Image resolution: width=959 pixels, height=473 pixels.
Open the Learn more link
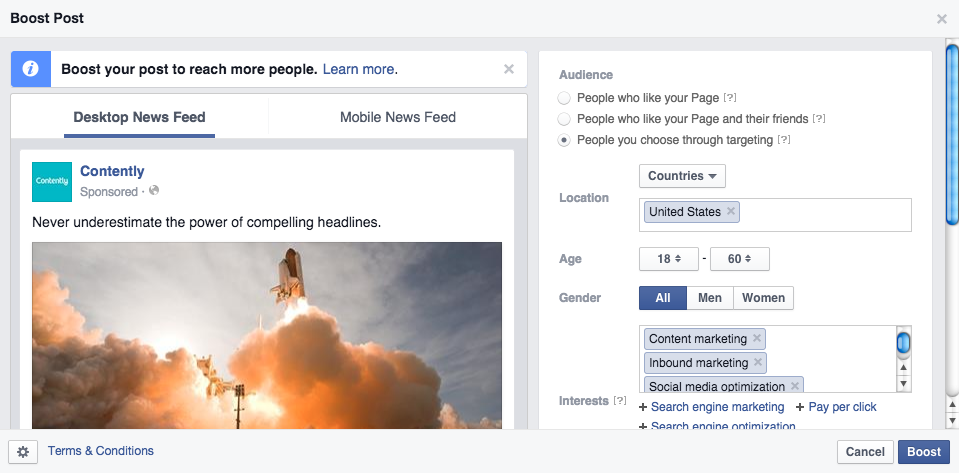[360, 69]
